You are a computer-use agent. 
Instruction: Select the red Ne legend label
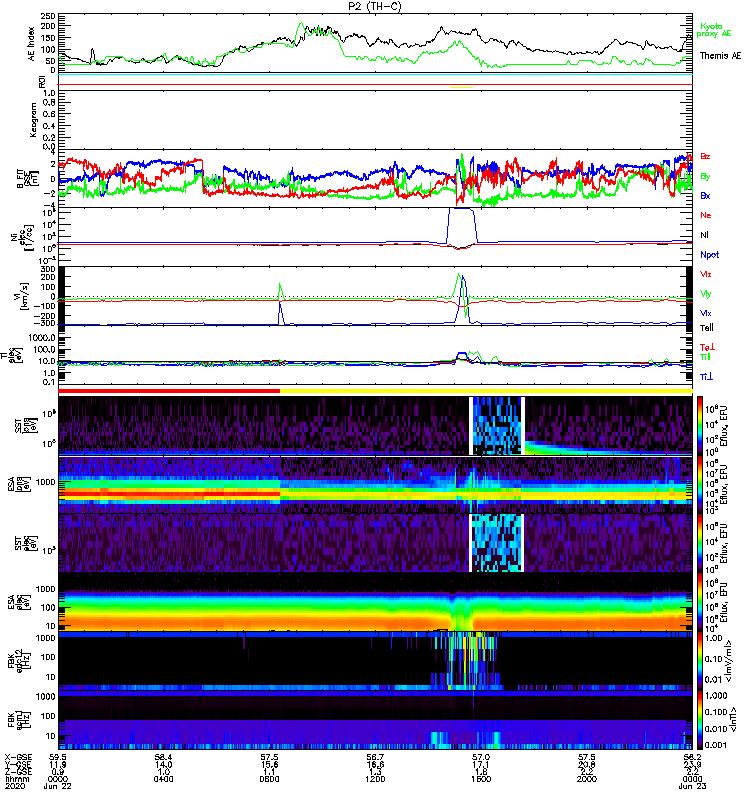coord(706,215)
